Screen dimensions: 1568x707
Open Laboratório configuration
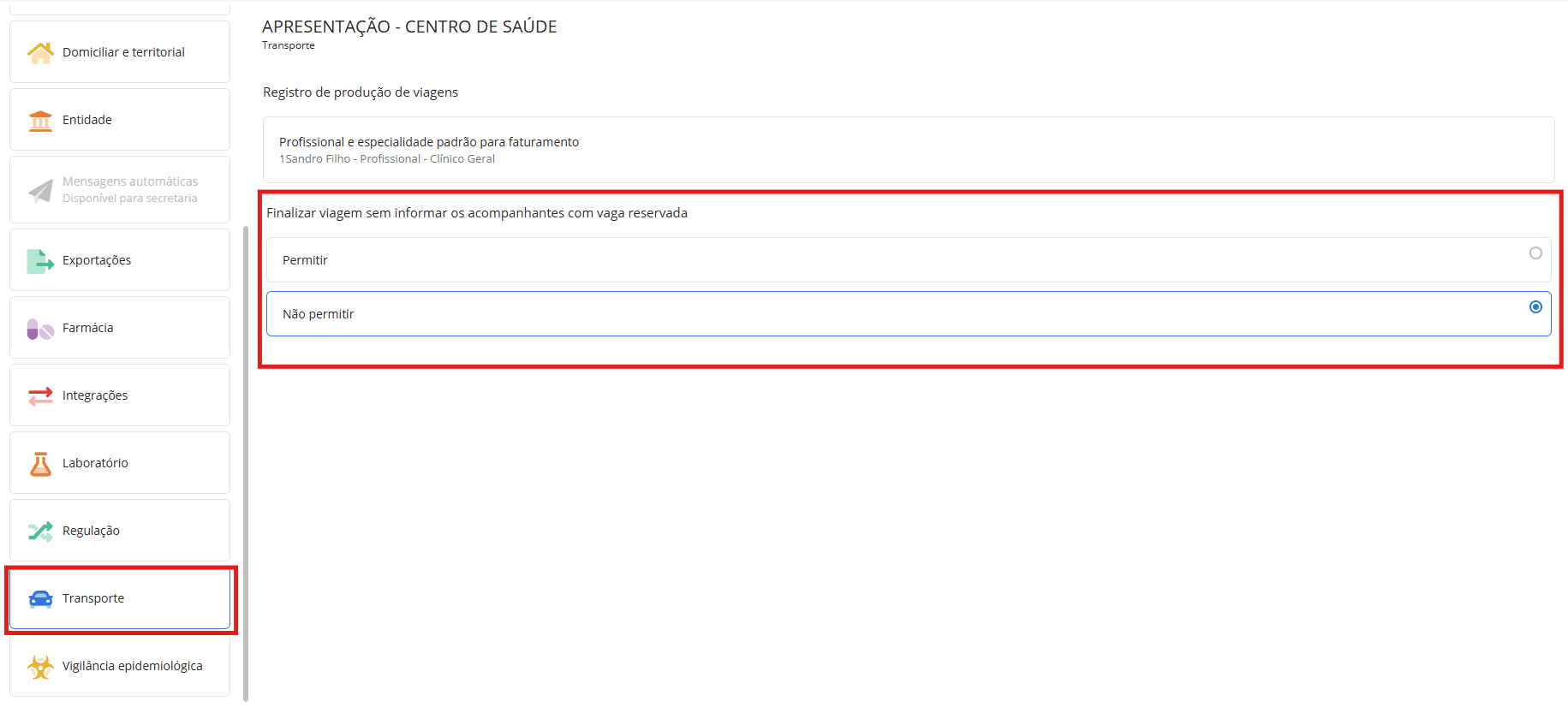[x=120, y=463]
